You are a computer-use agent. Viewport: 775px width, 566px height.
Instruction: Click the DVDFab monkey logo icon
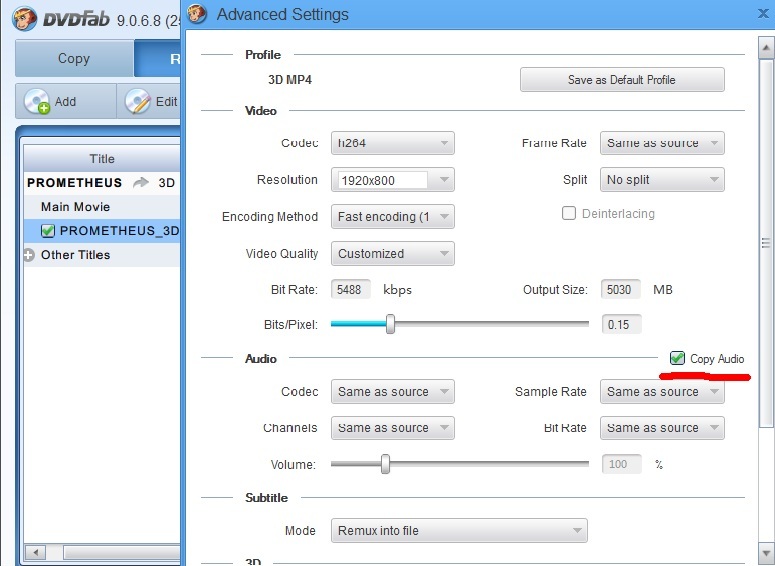pos(25,19)
